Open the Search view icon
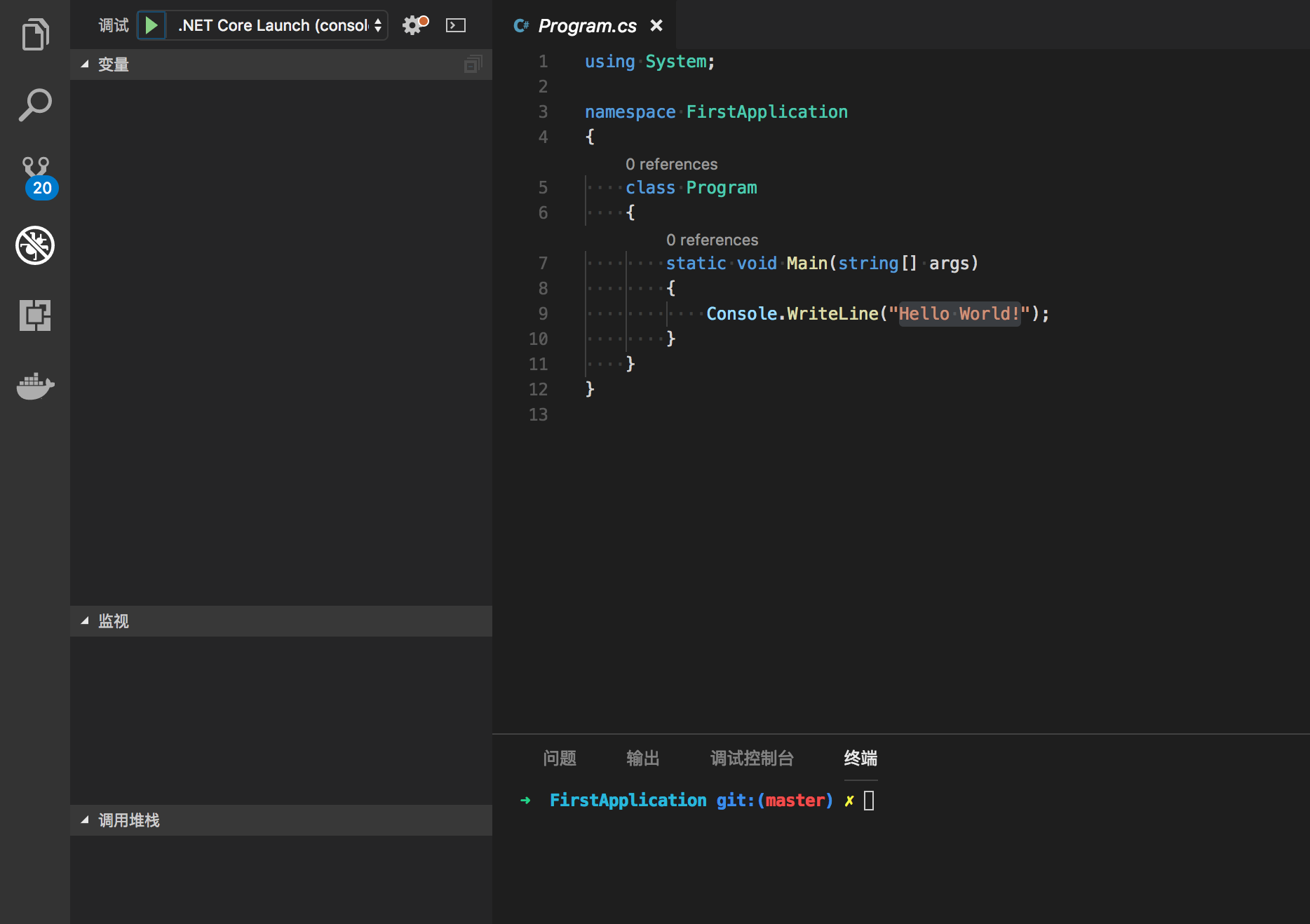The width and height of the screenshot is (1310, 924). coord(35,104)
